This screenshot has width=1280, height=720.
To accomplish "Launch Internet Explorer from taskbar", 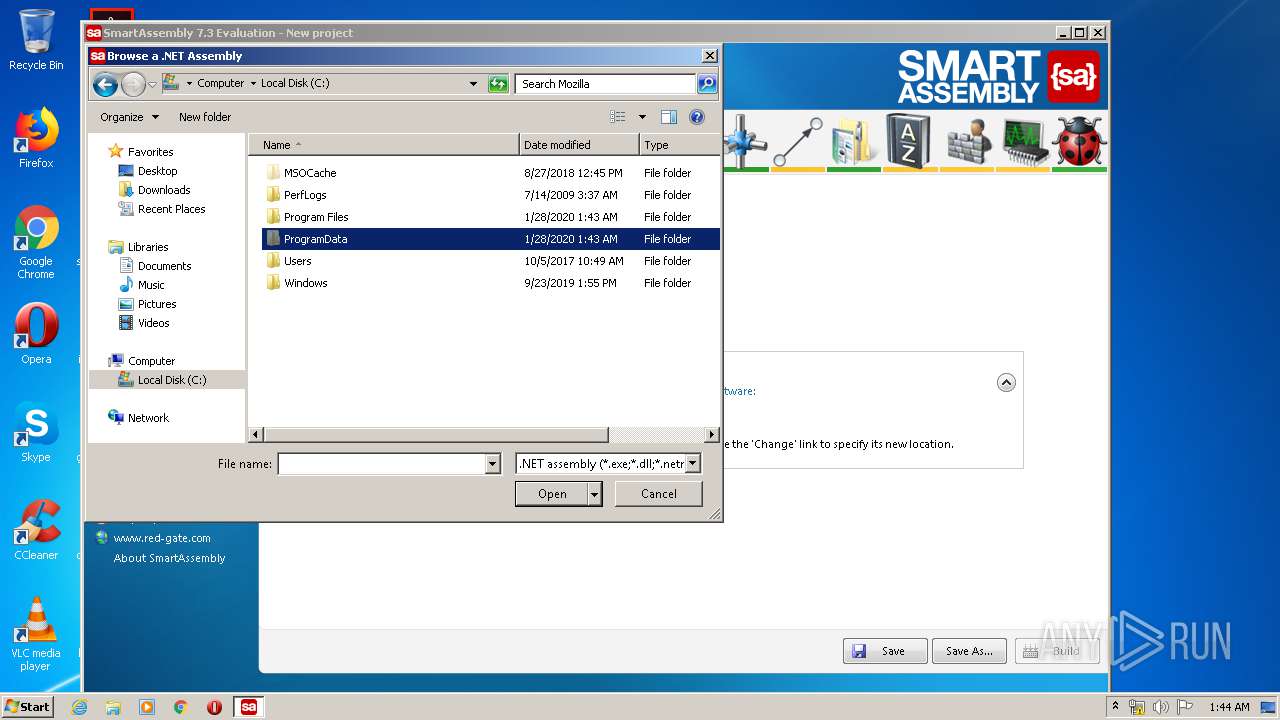I will (x=79, y=707).
